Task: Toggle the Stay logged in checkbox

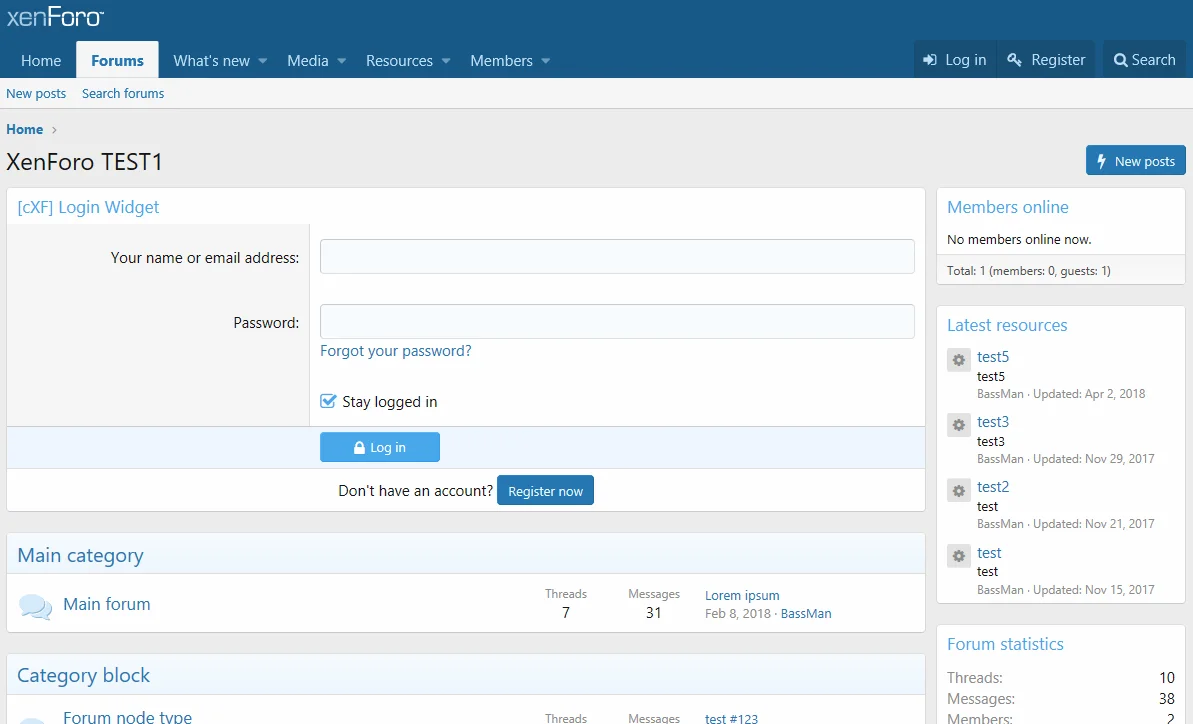Action: coord(328,401)
